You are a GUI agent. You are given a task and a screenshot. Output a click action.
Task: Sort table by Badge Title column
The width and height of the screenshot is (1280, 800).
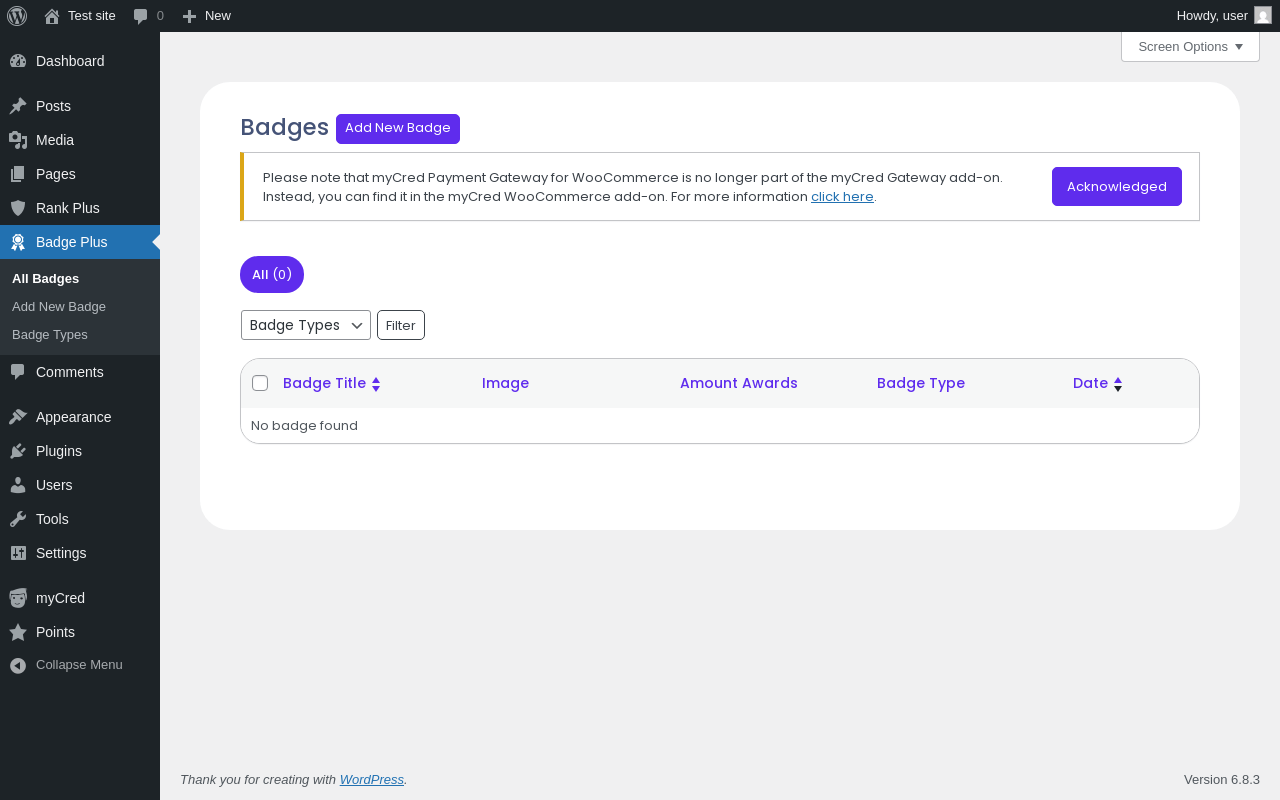[325, 383]
